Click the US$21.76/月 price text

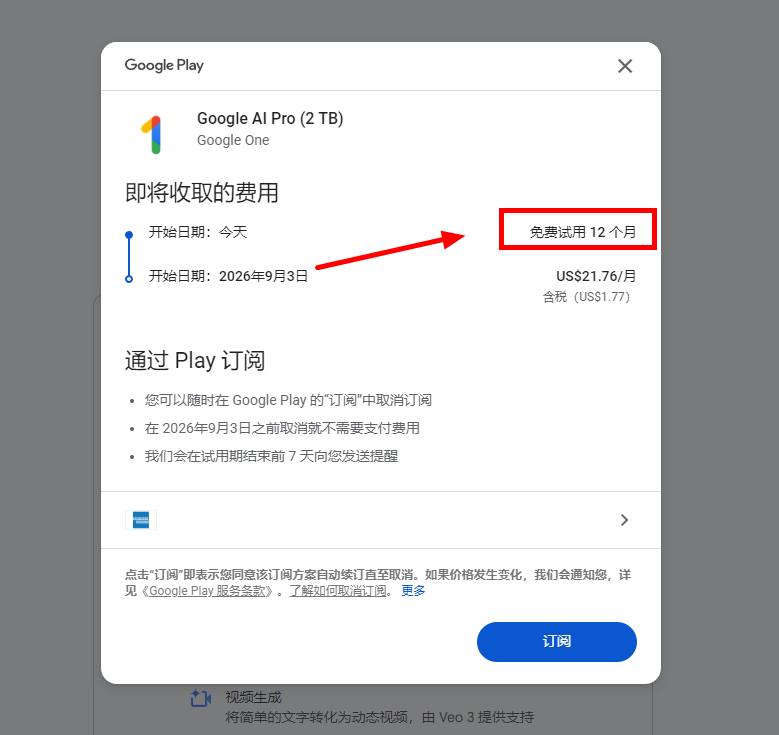596,276
